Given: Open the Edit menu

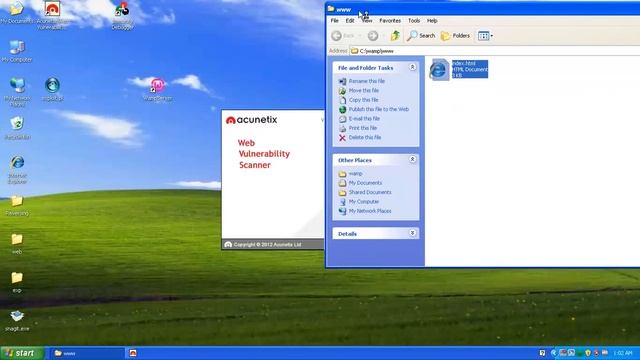Looking at the screenshot, I should click(350, 20).
